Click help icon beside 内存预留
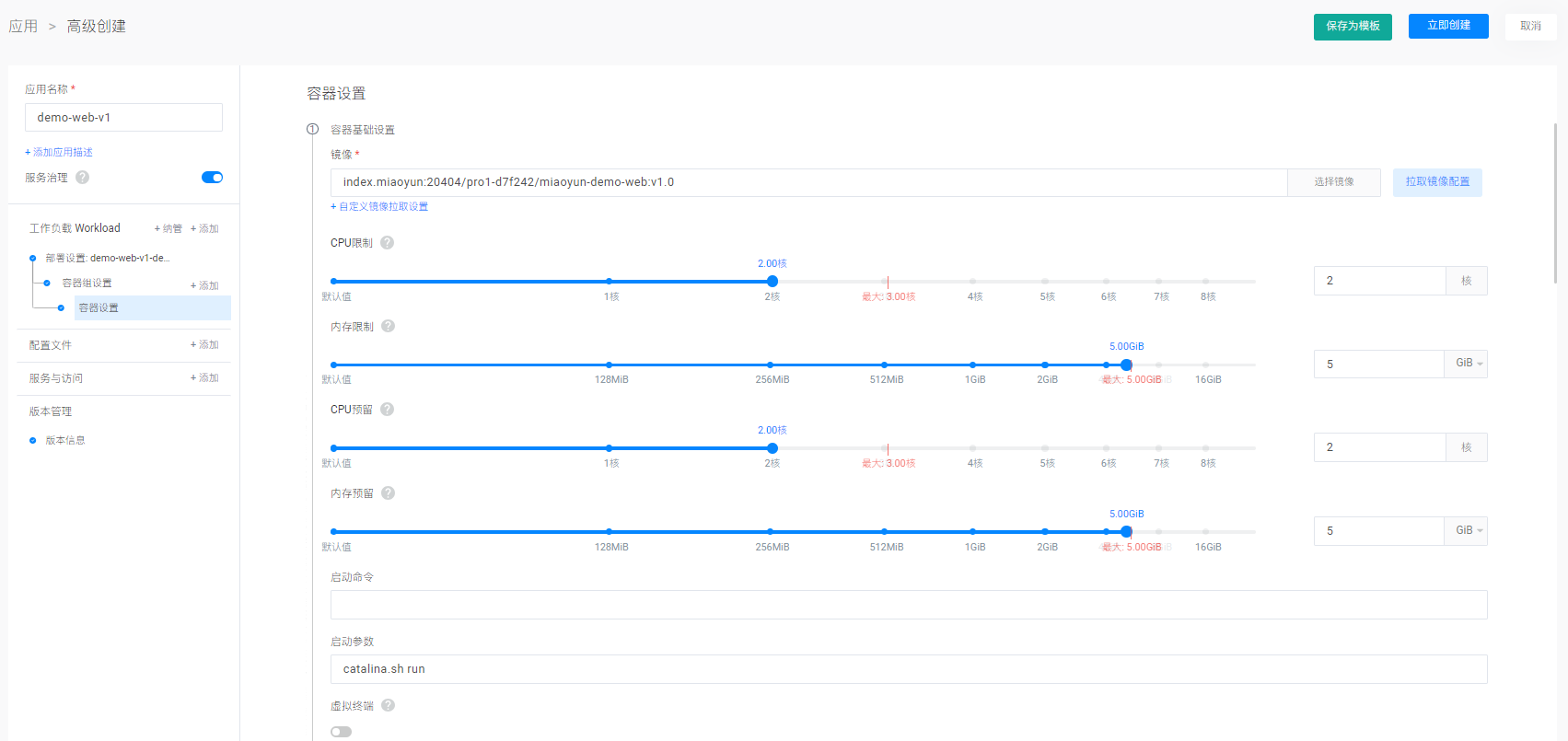Image resolution: width=1568 pixels, height=741 pixels. tap(389, 493)
